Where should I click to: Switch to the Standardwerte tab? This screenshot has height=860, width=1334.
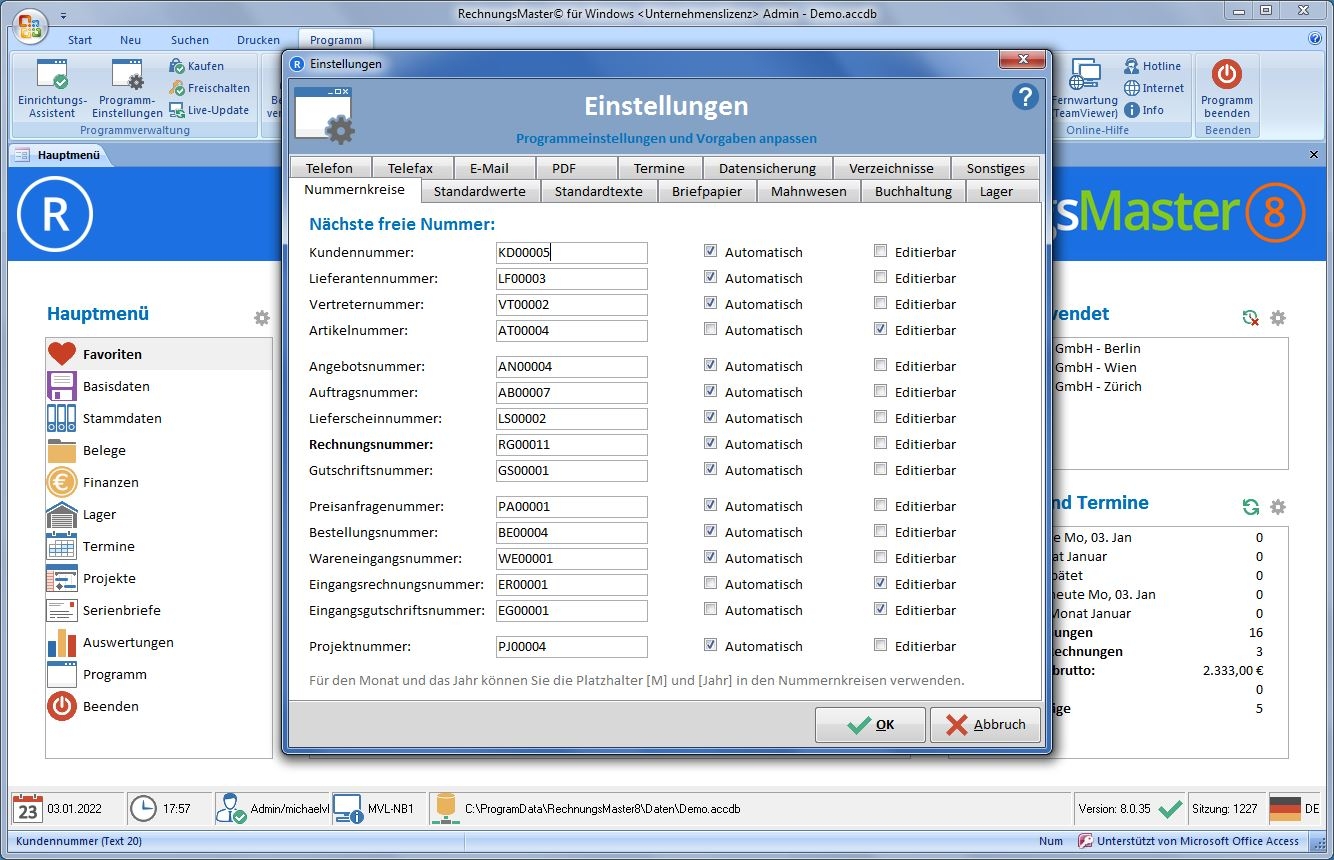pyautogui.click(x=480, y=191)
